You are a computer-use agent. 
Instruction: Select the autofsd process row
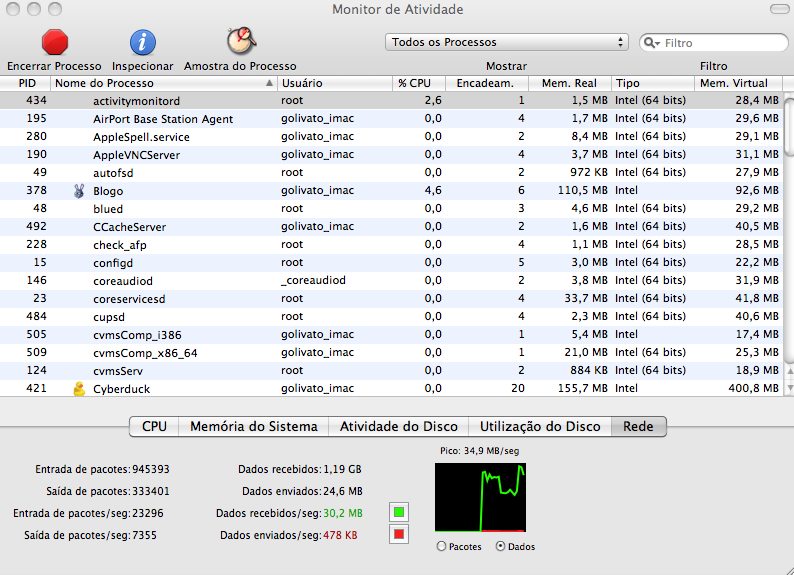391,173
